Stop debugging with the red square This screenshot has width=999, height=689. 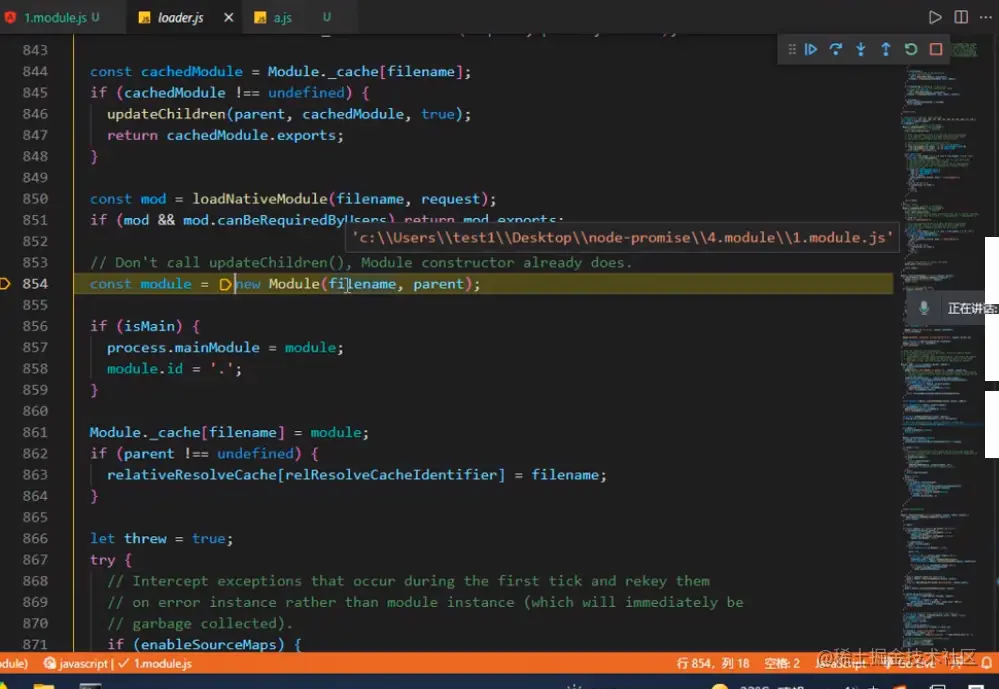[x=935, y=50]
